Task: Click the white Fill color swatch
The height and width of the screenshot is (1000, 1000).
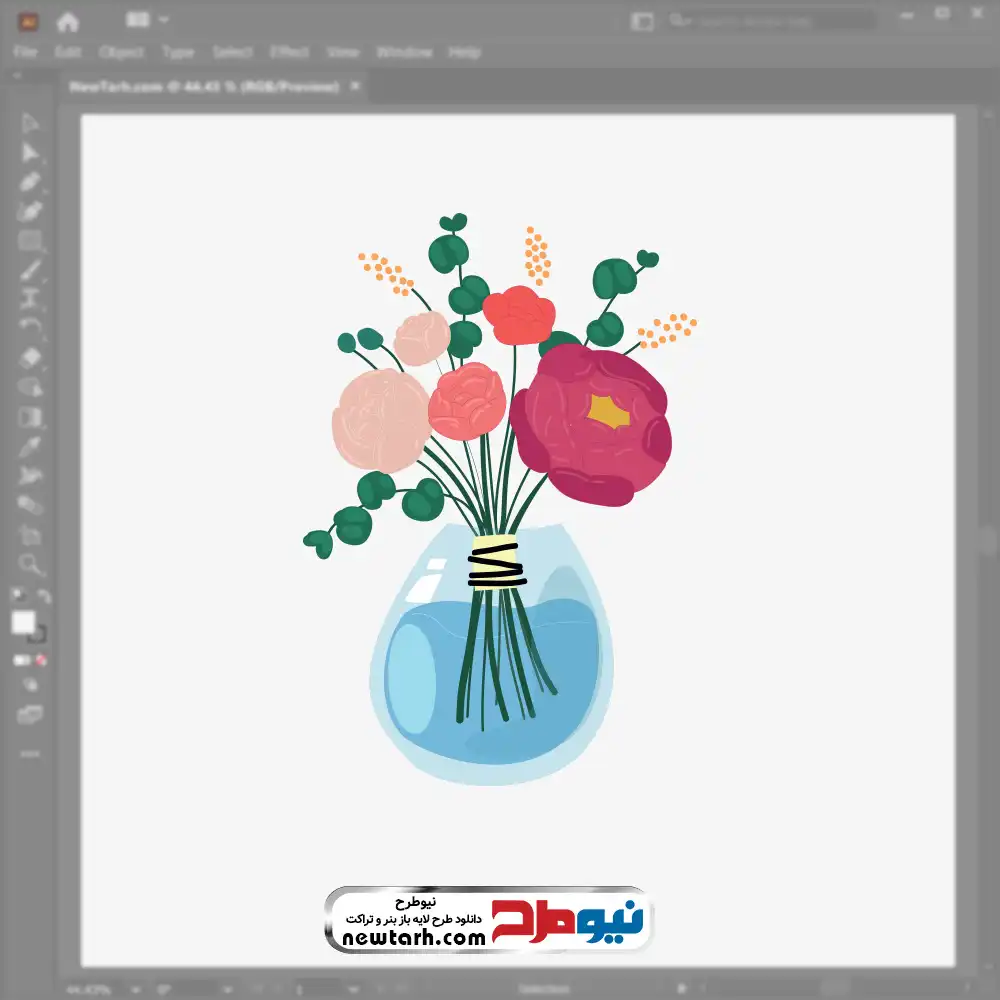Action: pos(24,622)
